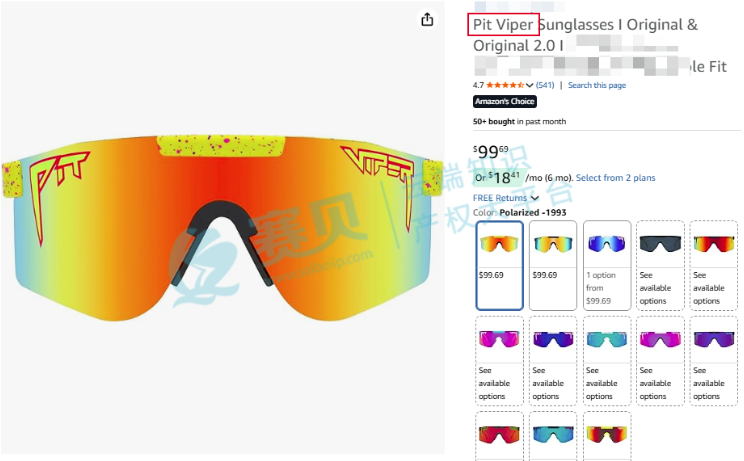Screen dimensions: 744x461
Task: Pick the black lens sunglasses swatch
Action: [660, 265]
